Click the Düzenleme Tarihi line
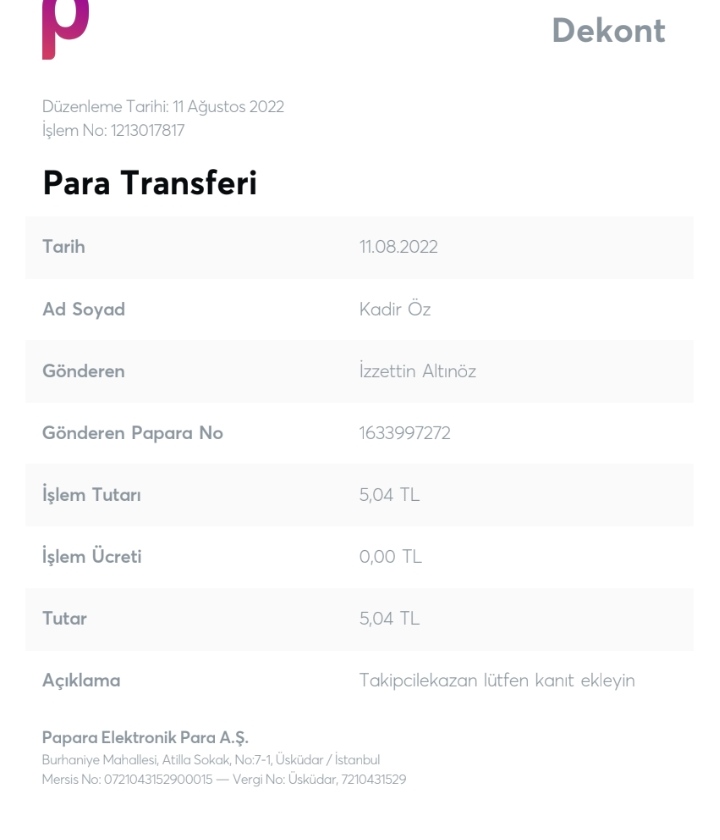 point(163,107)
